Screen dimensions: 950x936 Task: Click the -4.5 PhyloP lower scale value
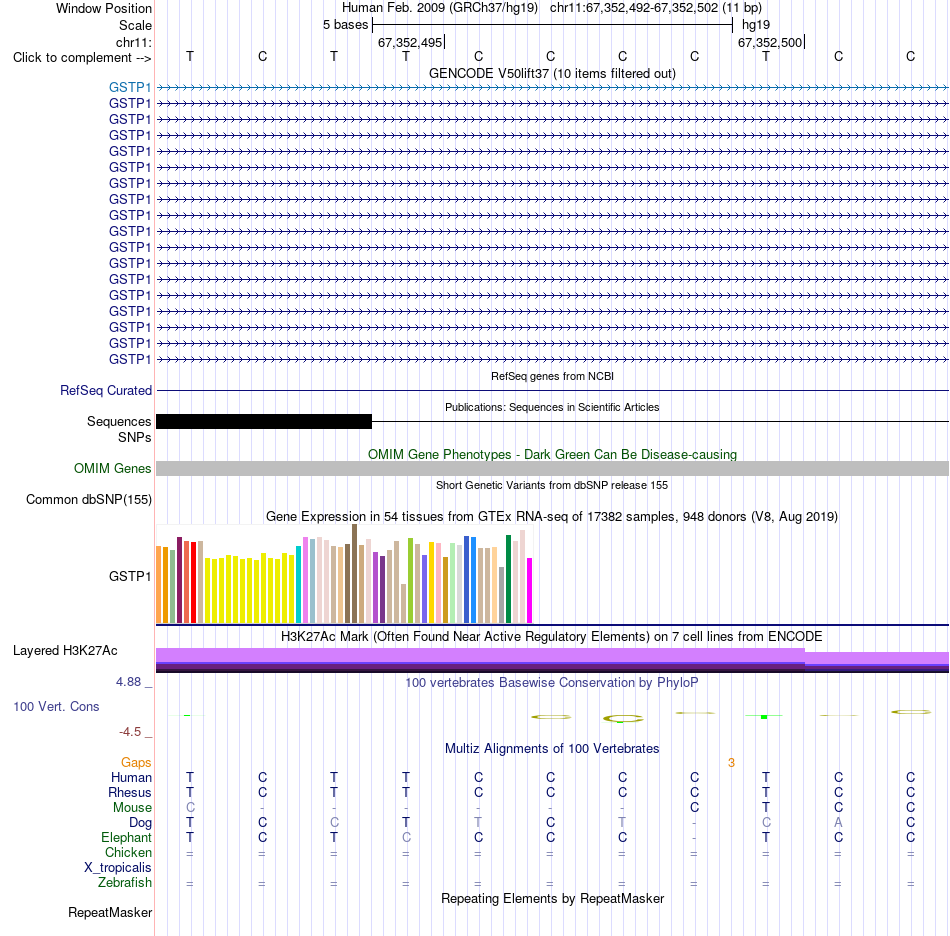[x=130, y=732]
